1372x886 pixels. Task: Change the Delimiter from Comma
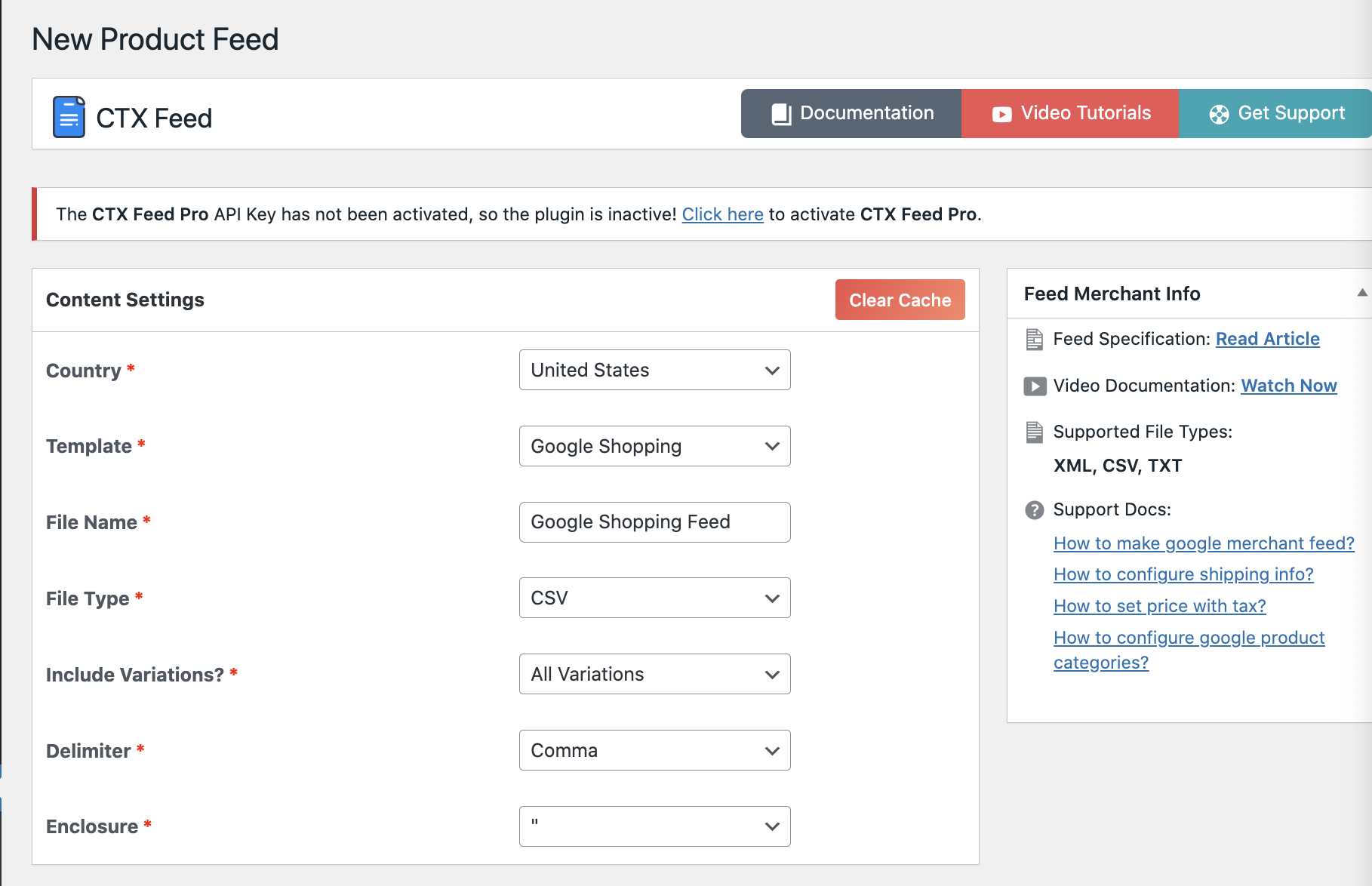click(654, 750)
